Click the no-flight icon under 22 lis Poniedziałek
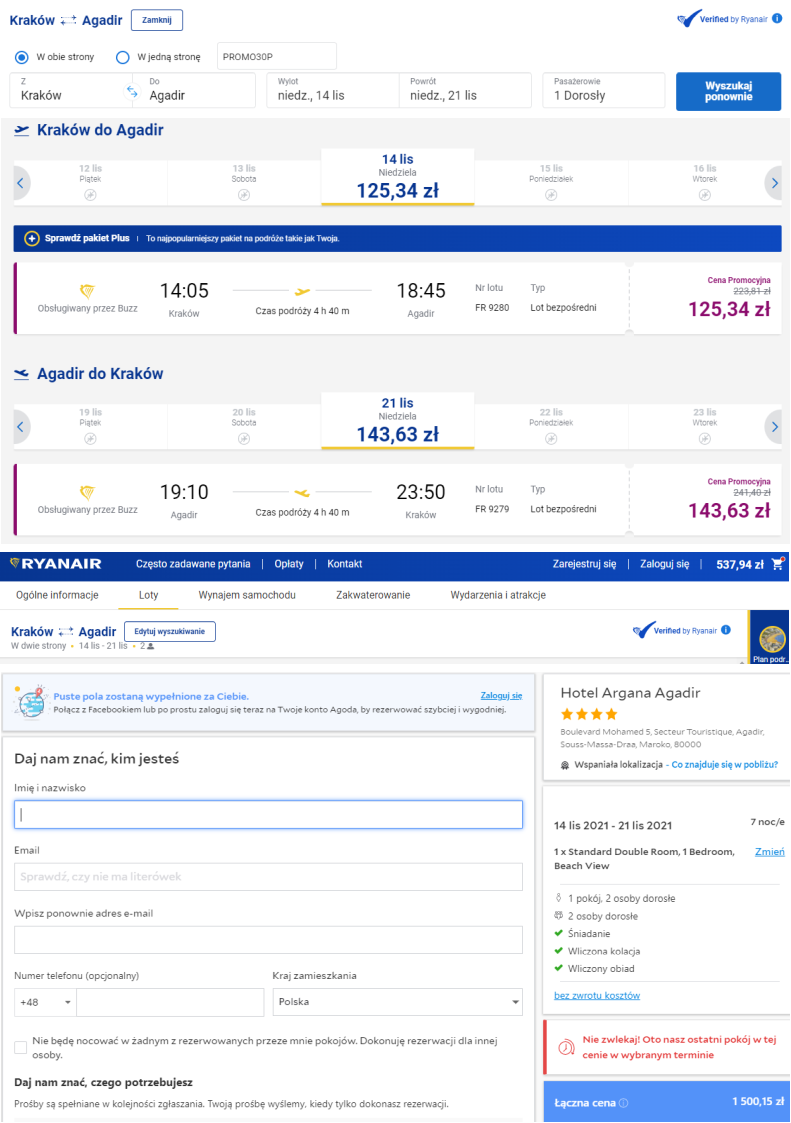 click(x=551, y=439)
